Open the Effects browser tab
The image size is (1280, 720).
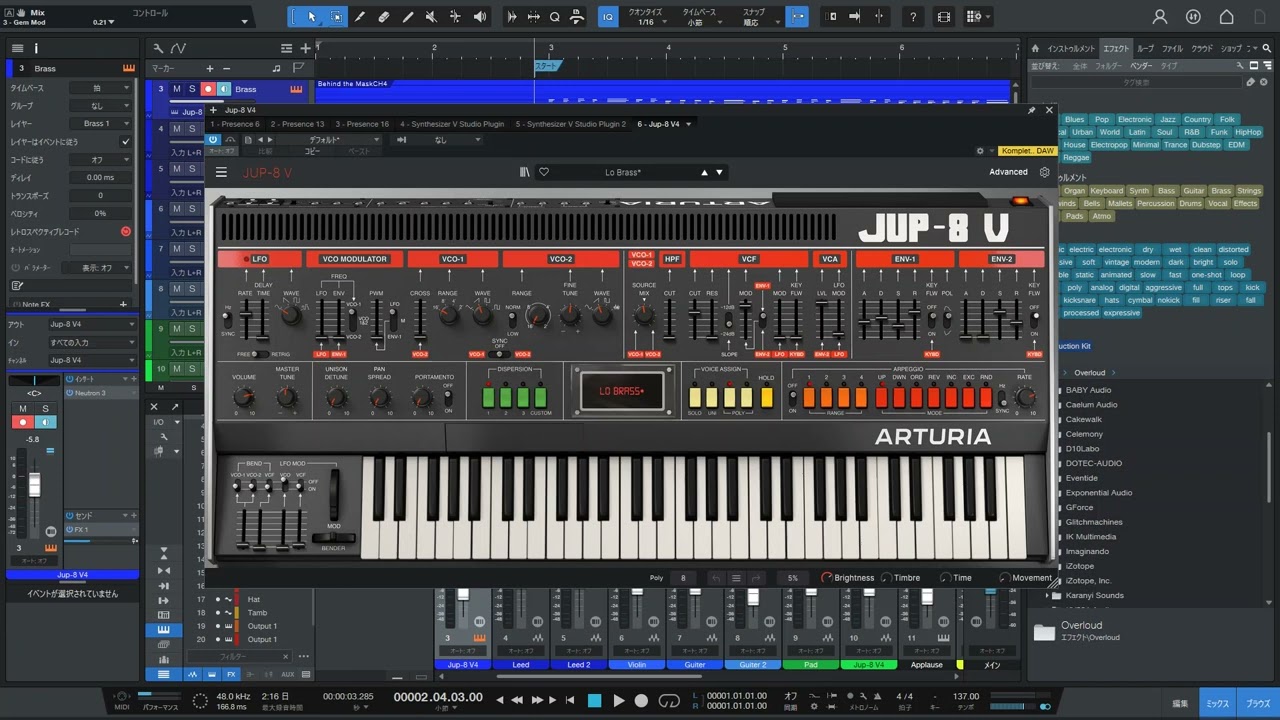click(1115, 48)
